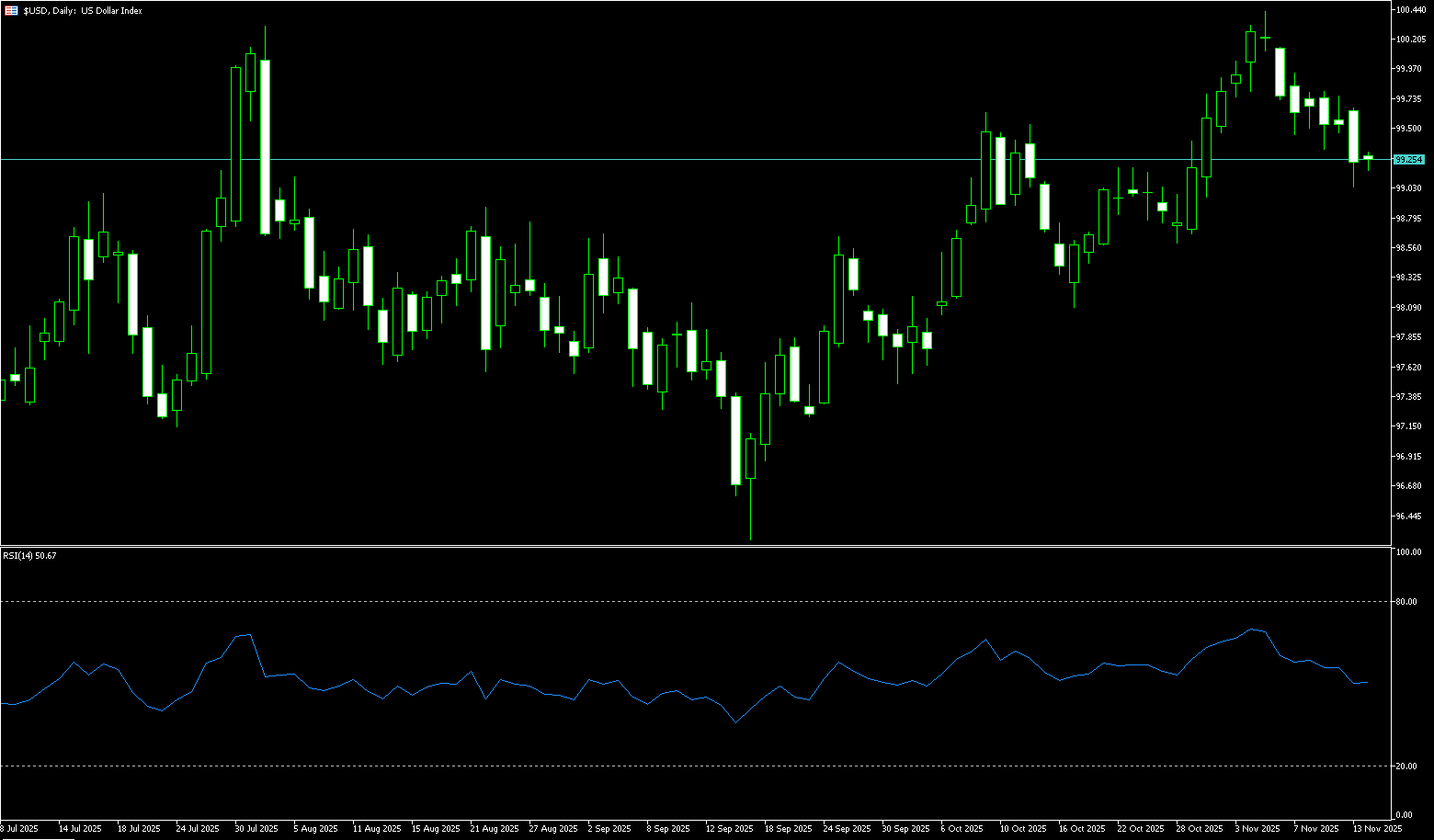Image resolution: width=1434 pixels, height=840 pixels.
Task: Click the 20.00 RSI level label
Action: pyautogui.click(x=1406, y=766)
